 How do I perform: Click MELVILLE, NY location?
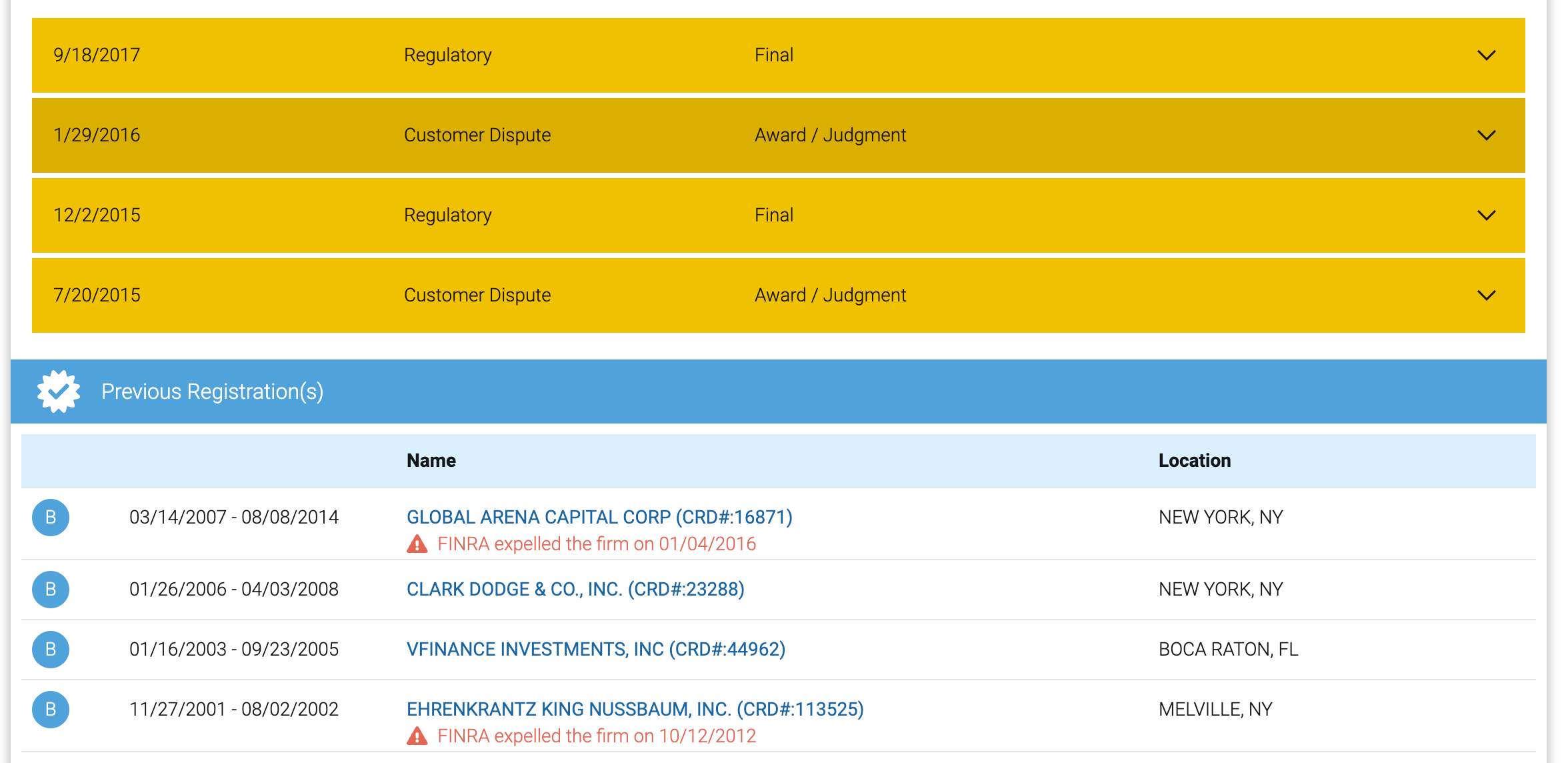(1215, 710)
